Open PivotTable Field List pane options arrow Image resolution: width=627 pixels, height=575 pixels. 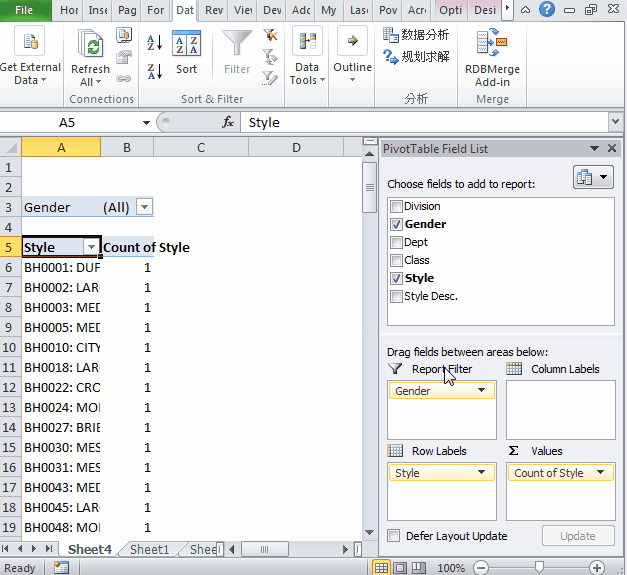(594, 149)
